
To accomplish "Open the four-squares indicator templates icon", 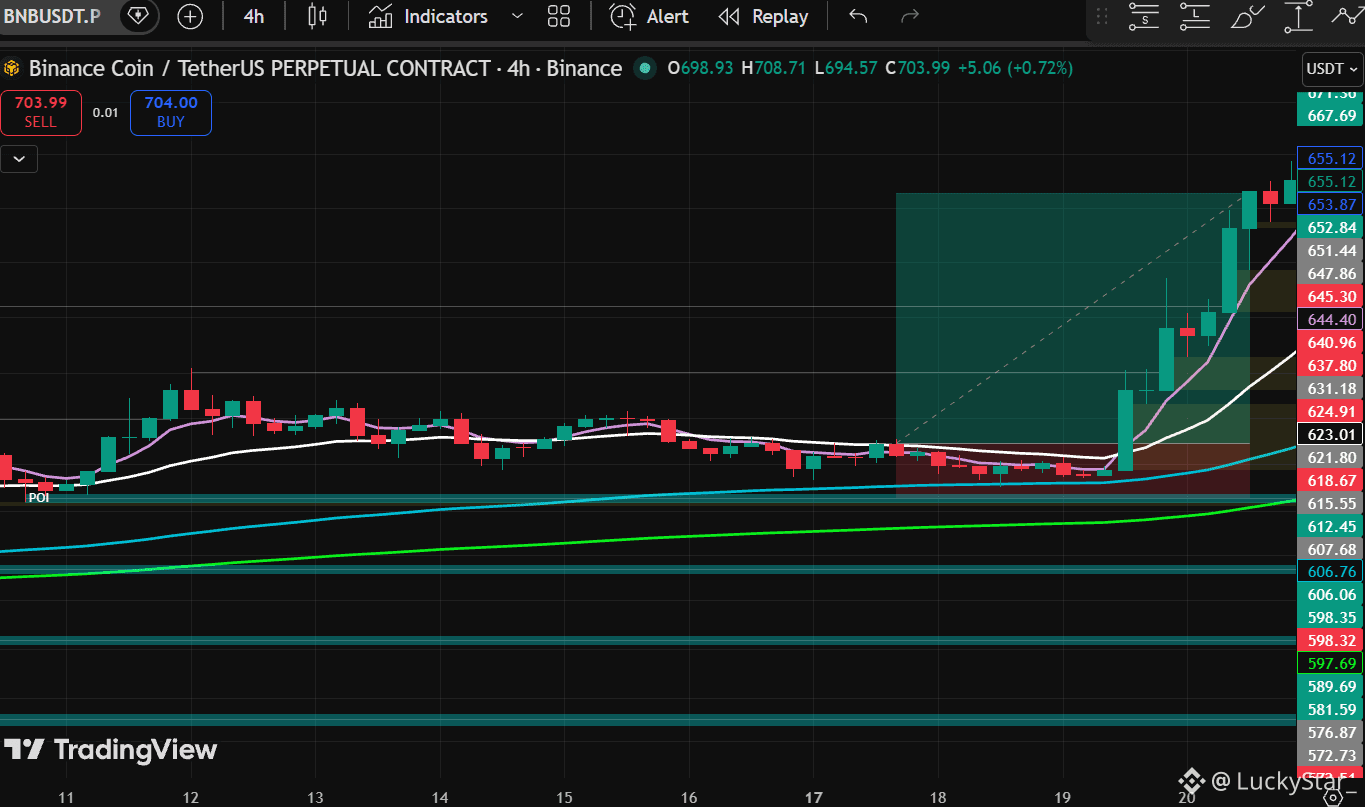I will pyautogui.click(x=559, y=16).
